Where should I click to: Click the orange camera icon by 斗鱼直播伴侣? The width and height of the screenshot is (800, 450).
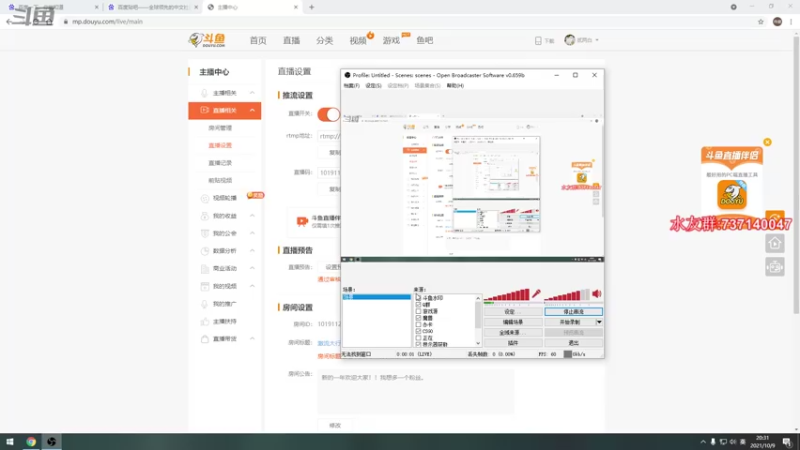tap(302, 221)
